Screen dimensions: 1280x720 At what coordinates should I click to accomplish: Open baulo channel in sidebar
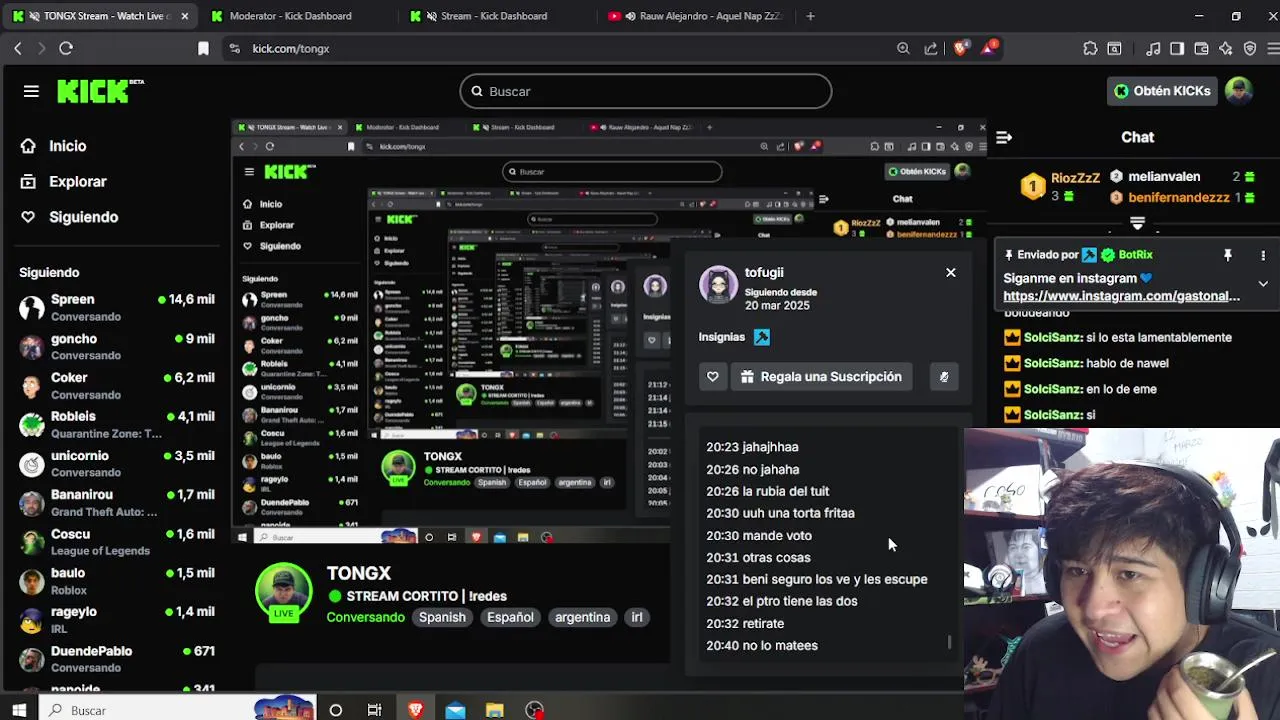(x=117, y=580)
